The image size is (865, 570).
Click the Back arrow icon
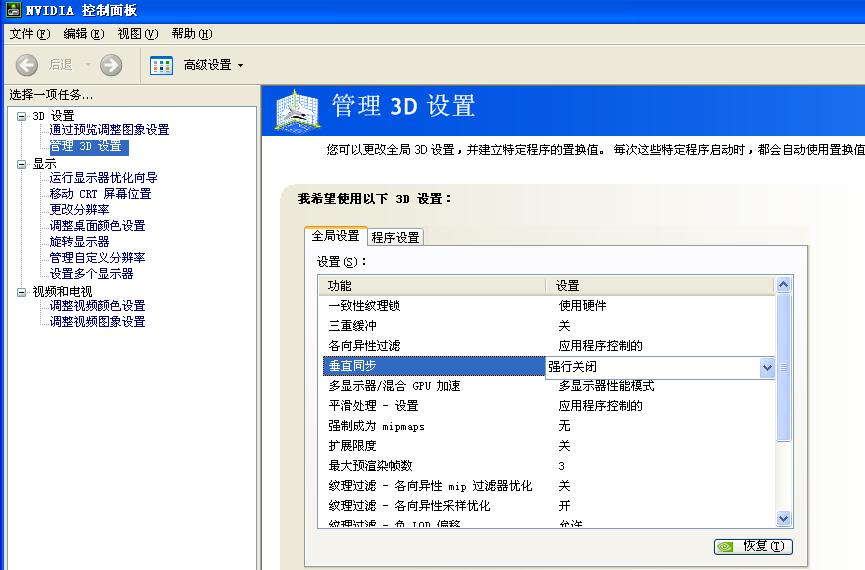(26, 65)
